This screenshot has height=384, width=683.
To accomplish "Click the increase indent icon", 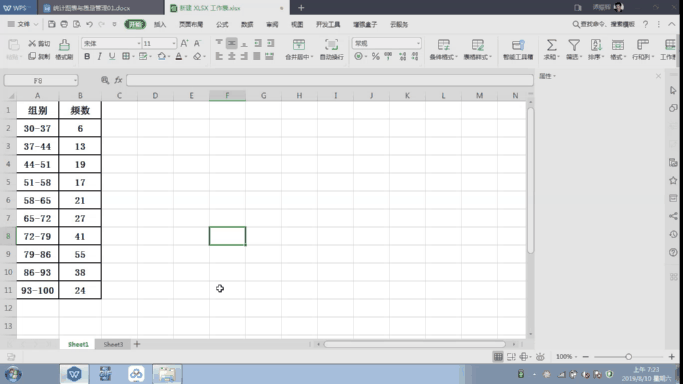I will click(270, 43).
